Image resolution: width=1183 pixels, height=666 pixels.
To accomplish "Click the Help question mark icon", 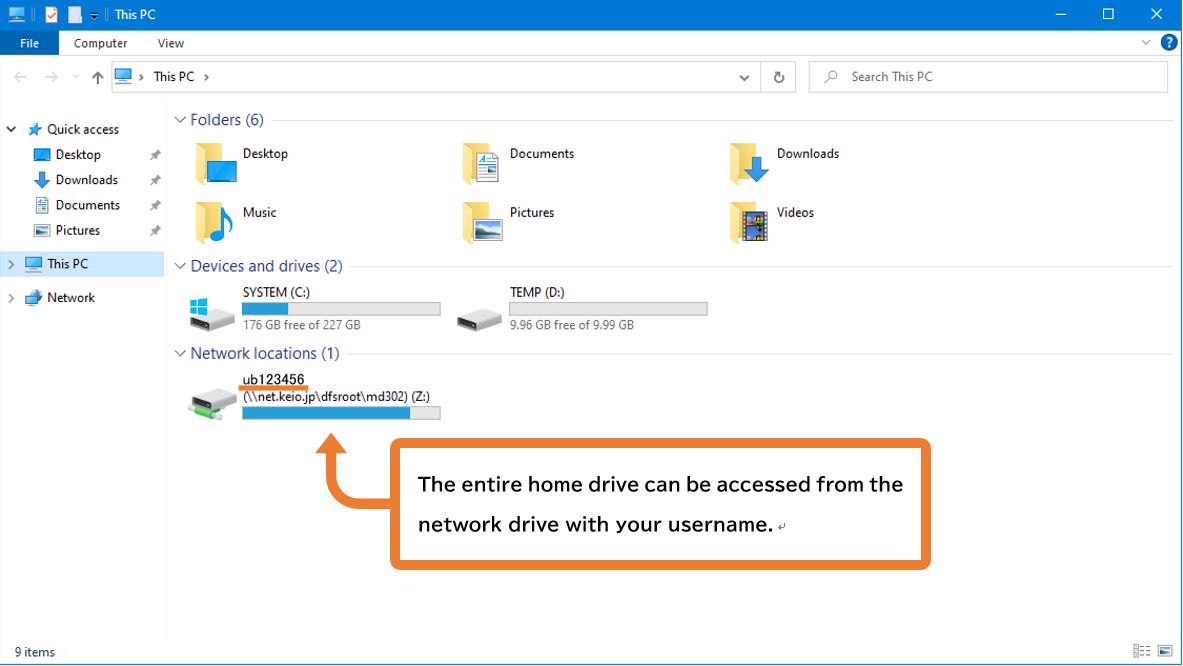I will [x=1168, y=43].
